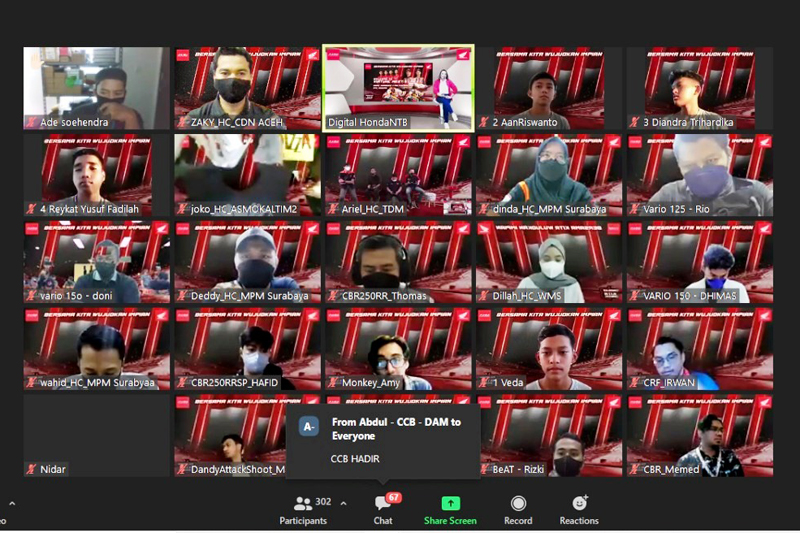The image size is (800, 533).
Task: Click the muted mic icon beside 1 Veda
Action: pyautogui.click(x=484, y=382)
